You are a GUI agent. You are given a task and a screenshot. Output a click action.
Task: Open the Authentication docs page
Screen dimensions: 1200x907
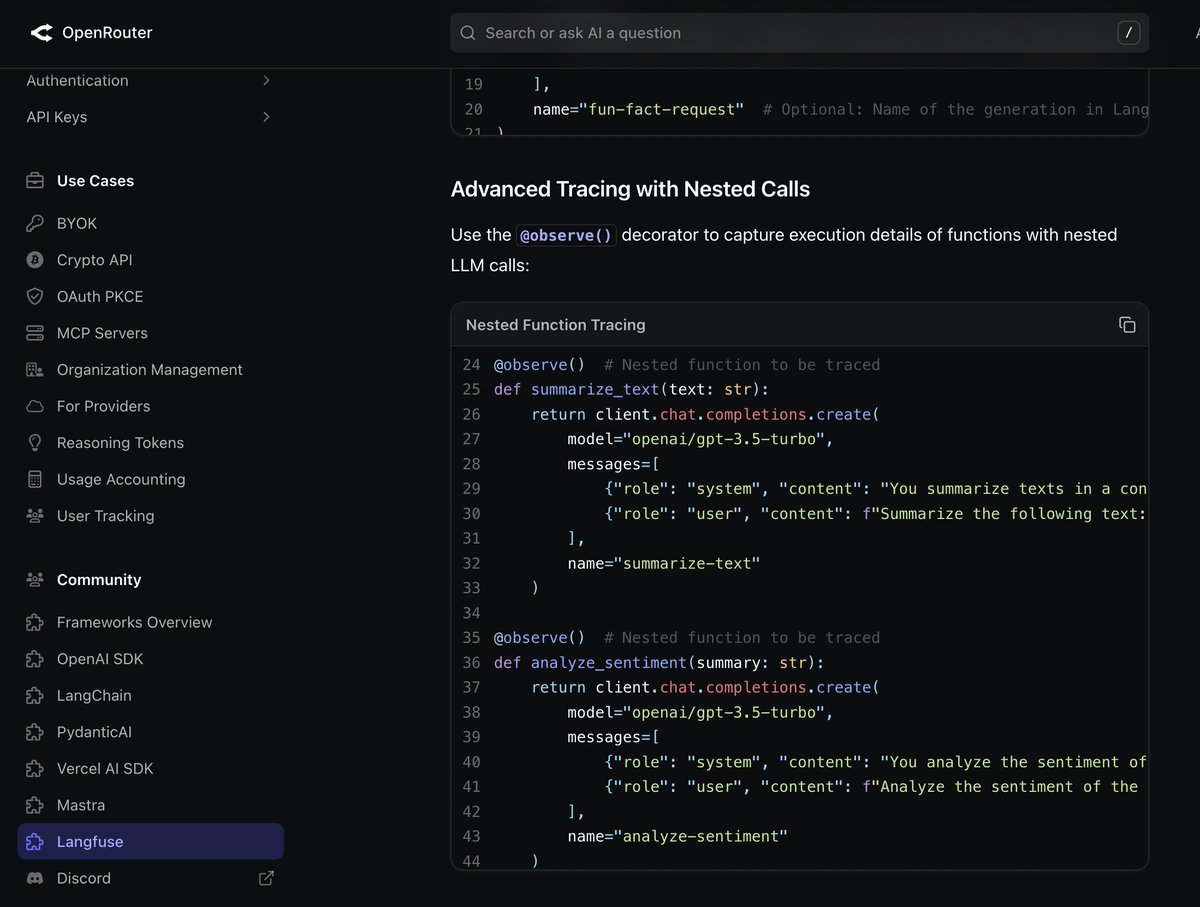(x=77, y=81)
